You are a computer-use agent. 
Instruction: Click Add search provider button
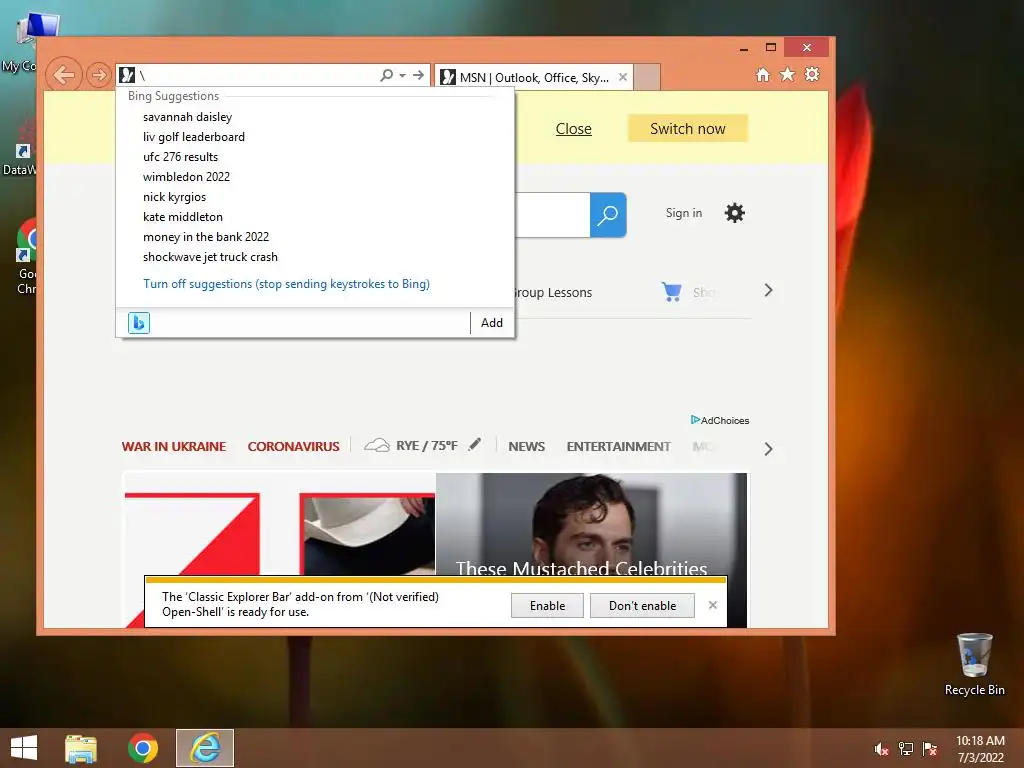click(x=492, y=323)
